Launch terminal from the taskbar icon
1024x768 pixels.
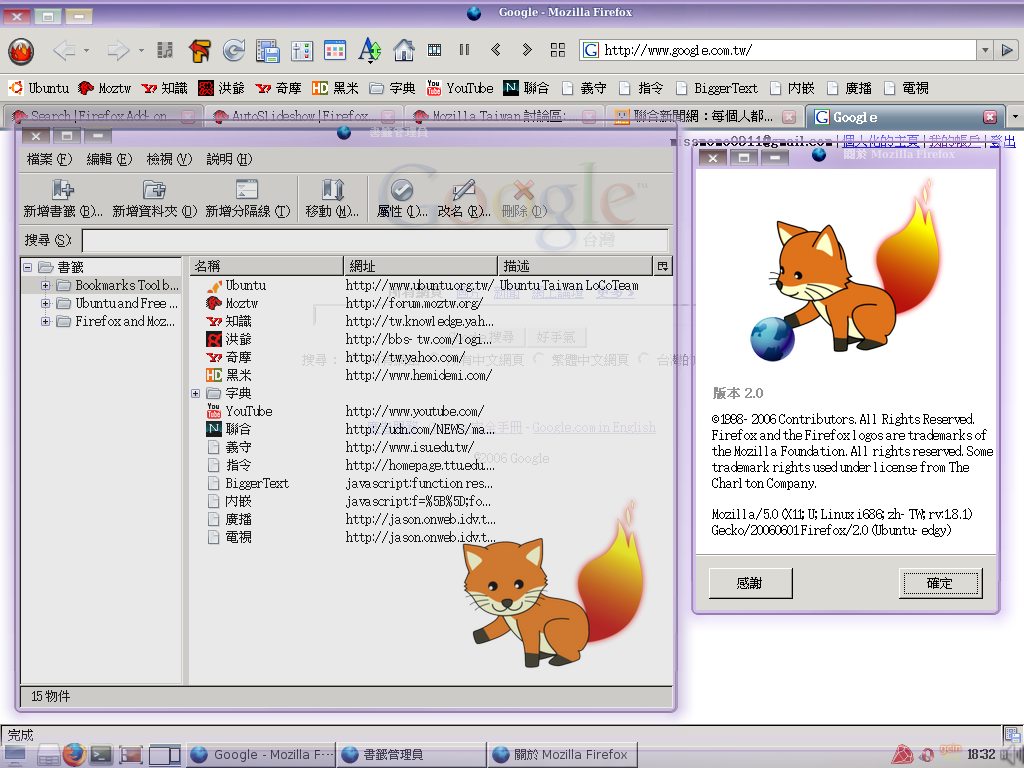click(100, 755)
